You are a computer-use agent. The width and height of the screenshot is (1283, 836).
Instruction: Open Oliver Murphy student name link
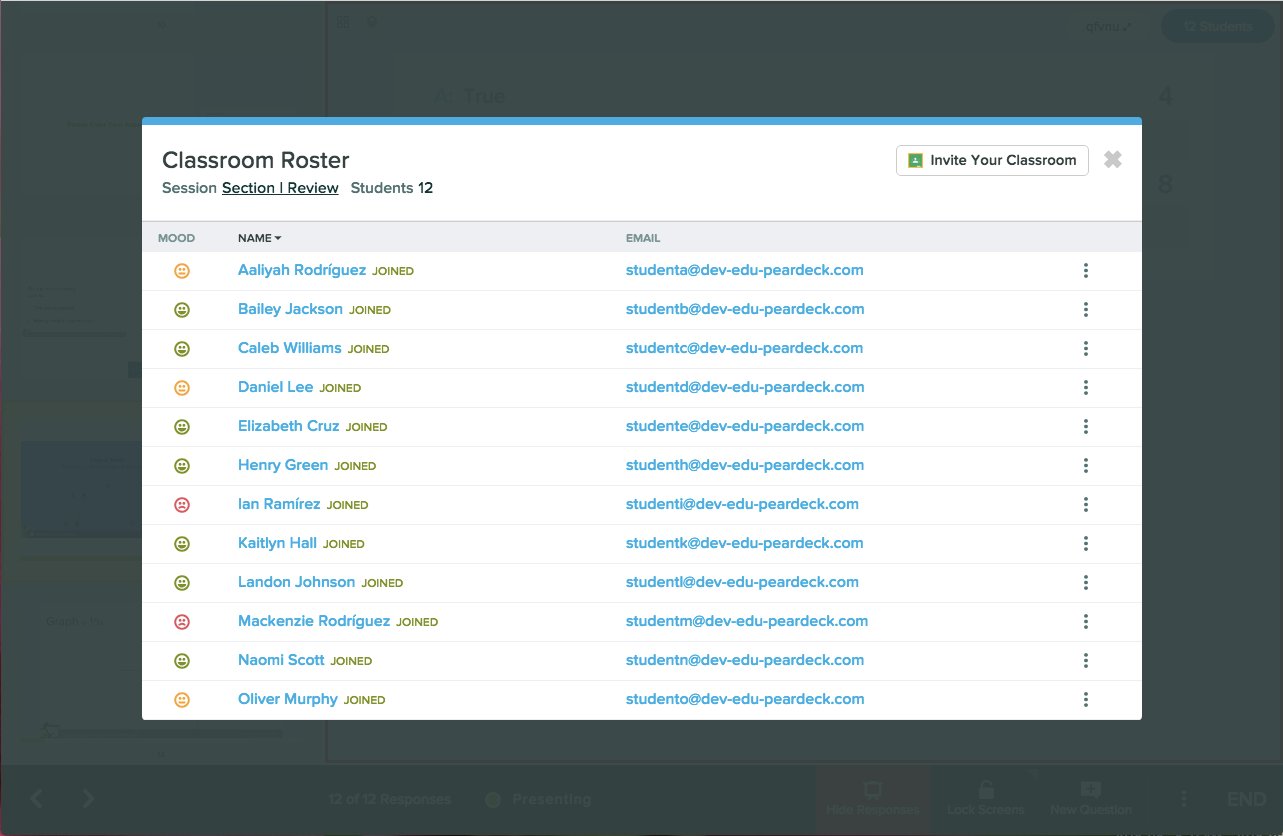tap(288, 699)
